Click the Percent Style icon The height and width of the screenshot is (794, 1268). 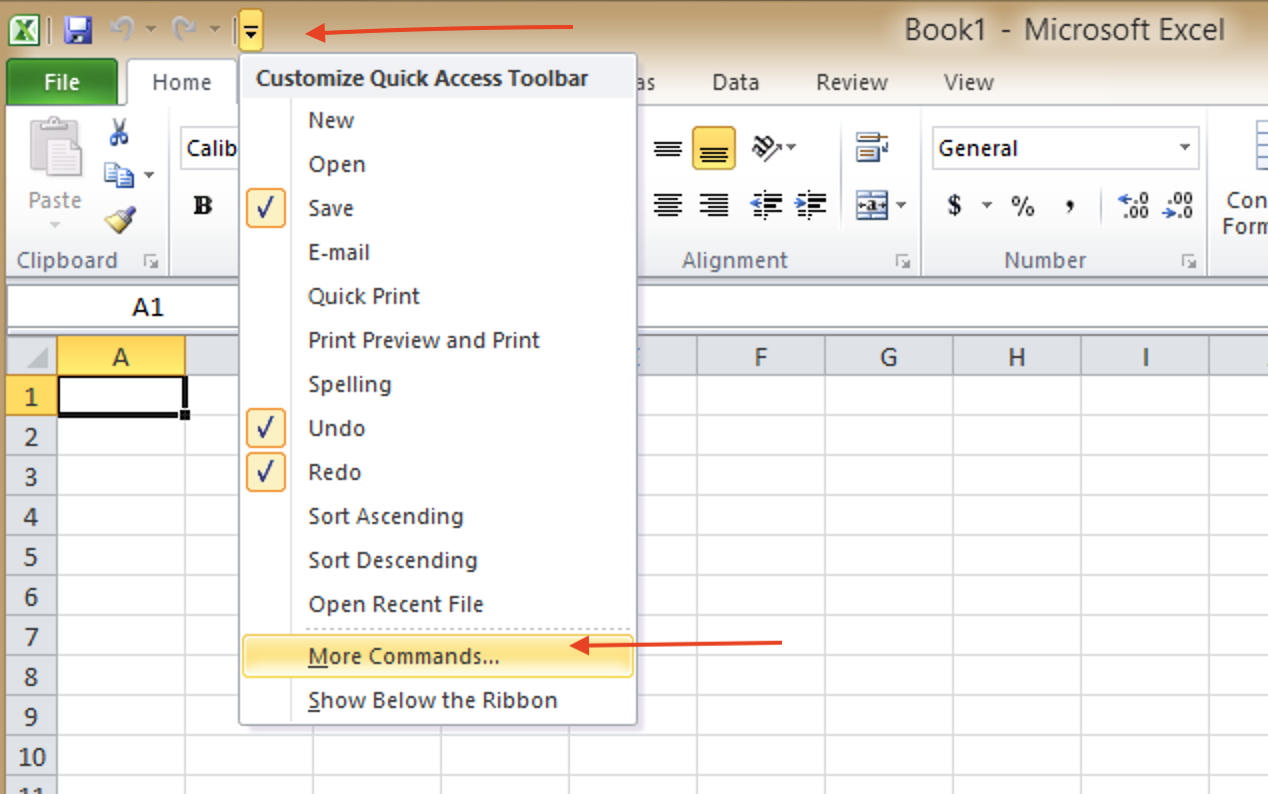click(1022, 206)
